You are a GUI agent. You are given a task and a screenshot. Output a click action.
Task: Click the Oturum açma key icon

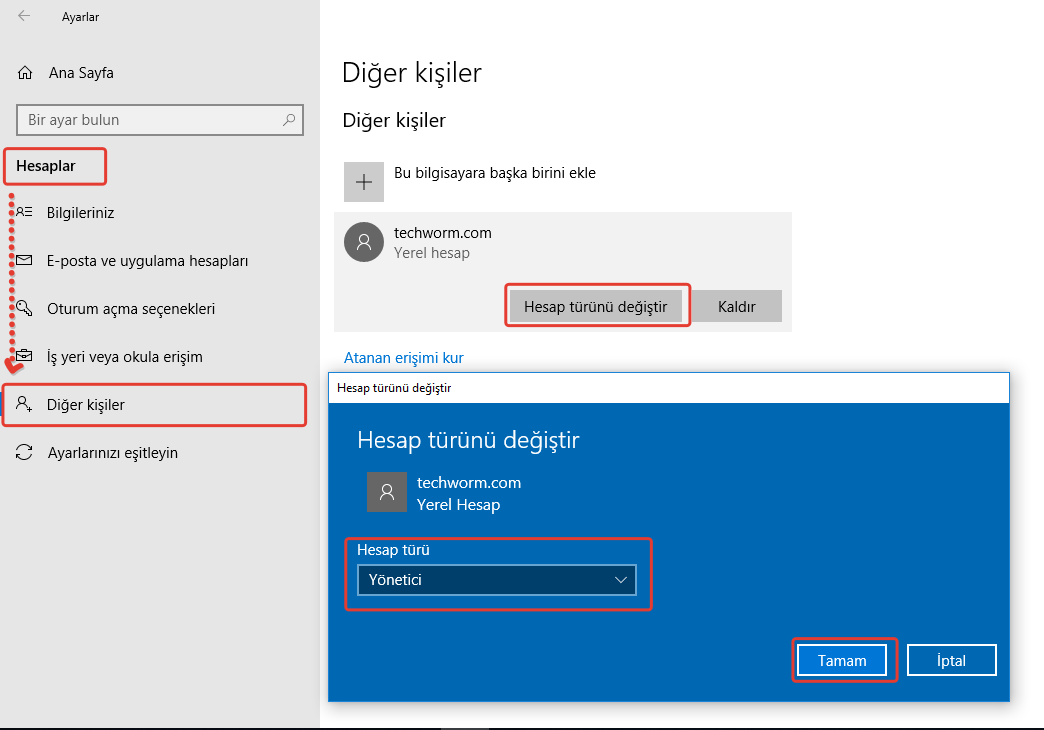(x=25, y=309)
